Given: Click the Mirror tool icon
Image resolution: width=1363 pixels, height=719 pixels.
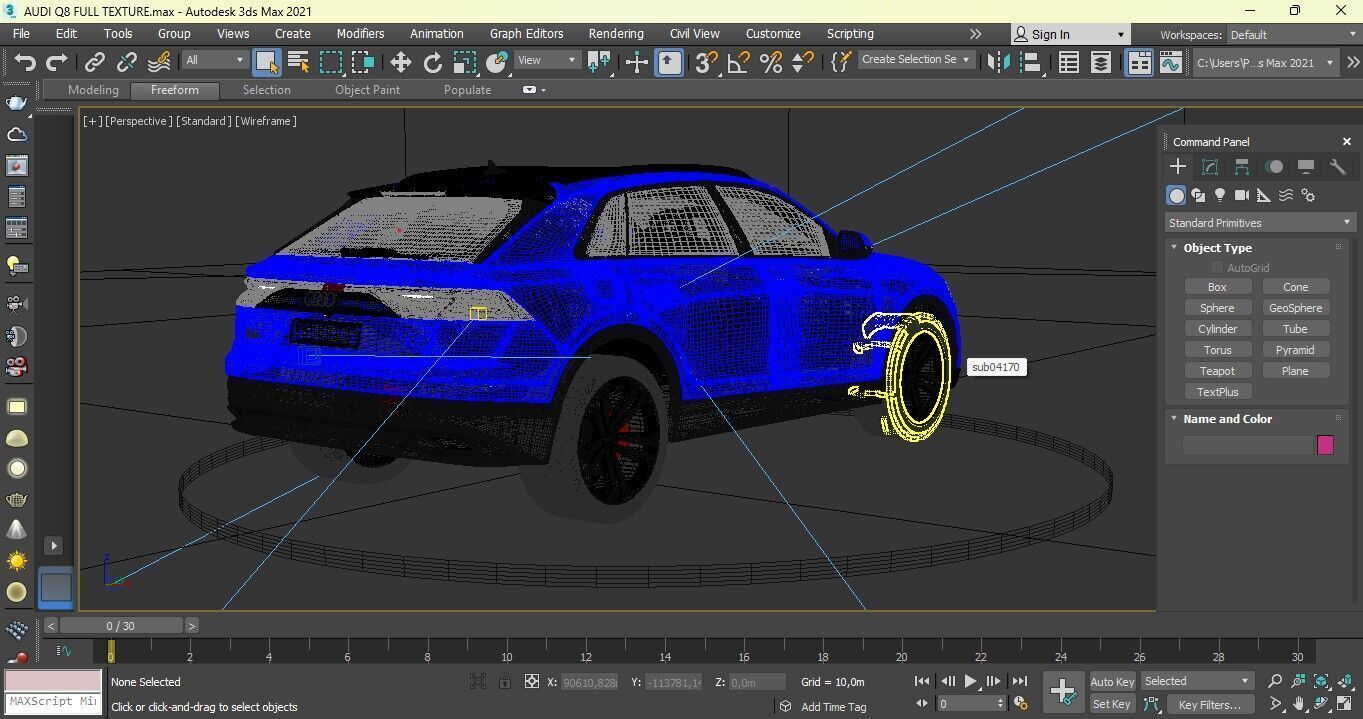Looking at the screenshot, I should click(x=998, y=63).
